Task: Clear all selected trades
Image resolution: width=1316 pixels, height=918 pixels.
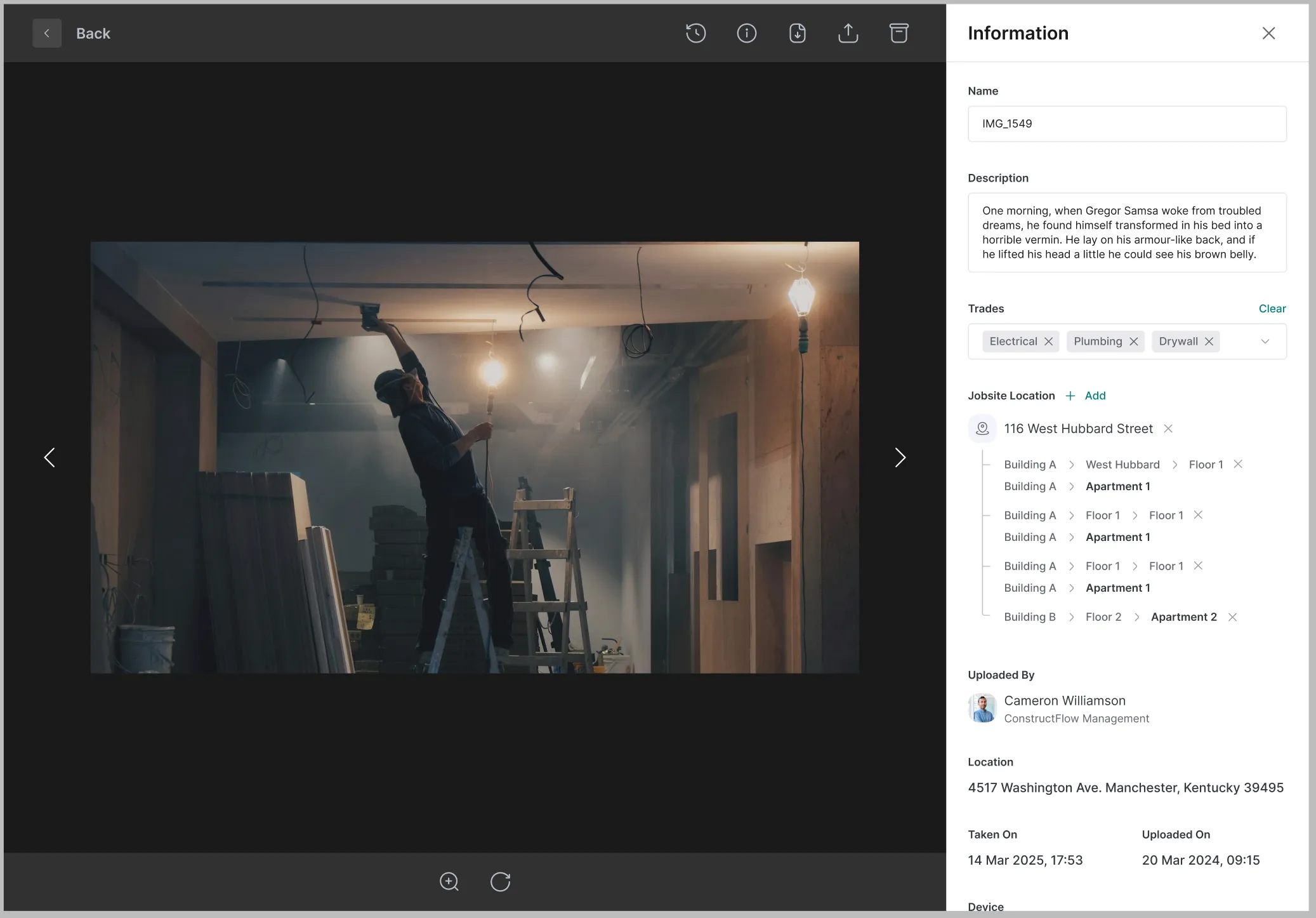Action: (1272, 309)
